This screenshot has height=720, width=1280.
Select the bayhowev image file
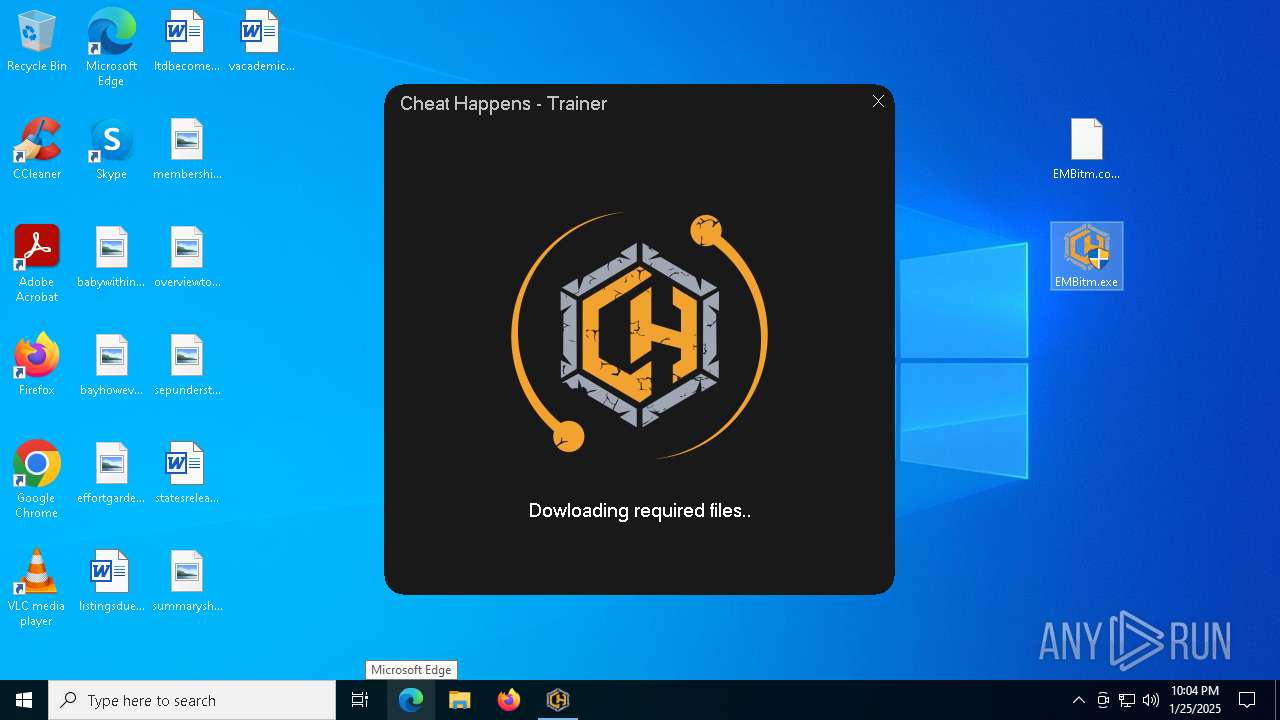tap(111, 366)
